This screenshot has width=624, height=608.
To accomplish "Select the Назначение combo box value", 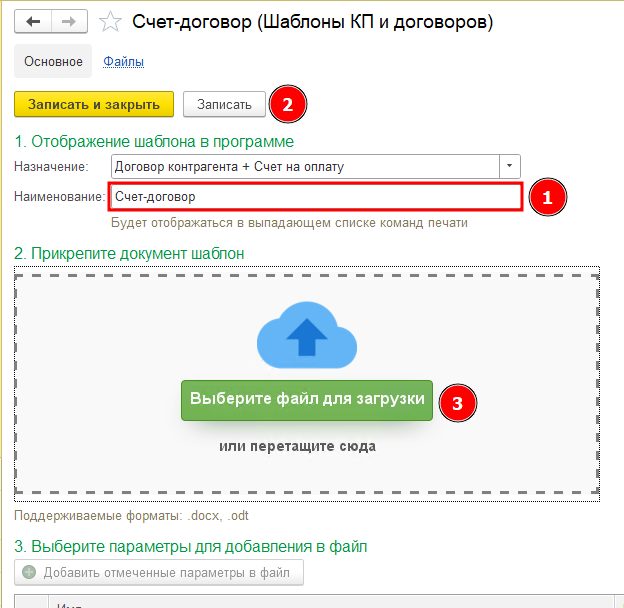I will [305, 166].
